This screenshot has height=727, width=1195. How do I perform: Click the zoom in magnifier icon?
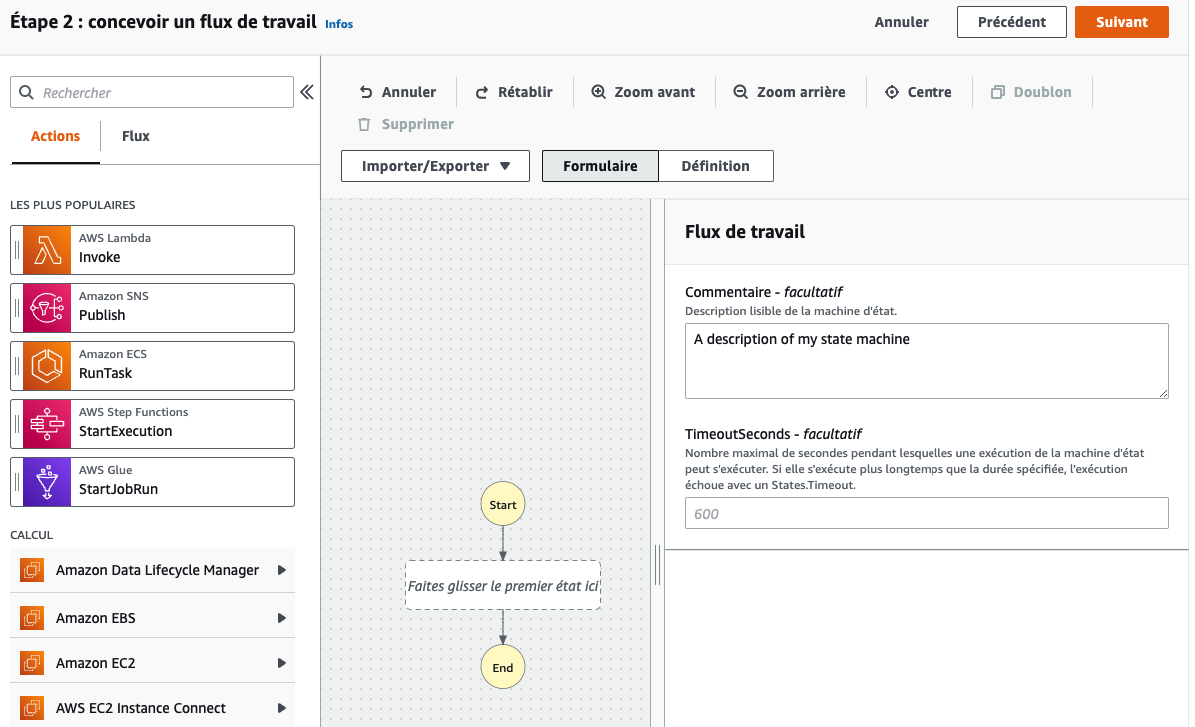click(599, 91)
